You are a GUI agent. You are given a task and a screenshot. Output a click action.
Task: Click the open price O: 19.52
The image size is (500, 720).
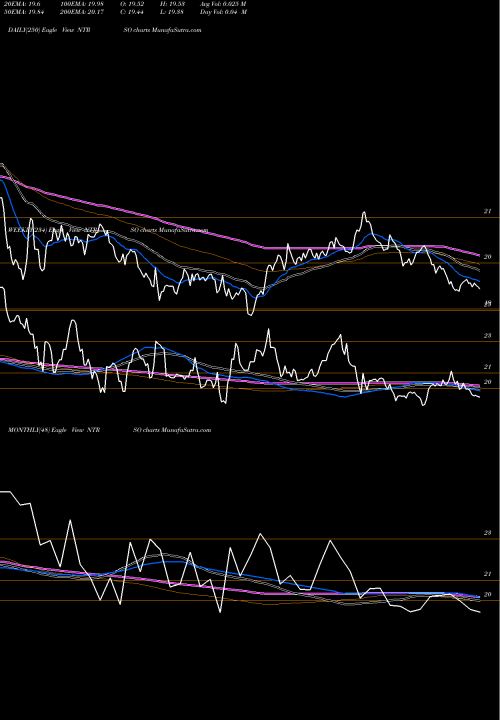pyautogui.click(x=132, y=4)
